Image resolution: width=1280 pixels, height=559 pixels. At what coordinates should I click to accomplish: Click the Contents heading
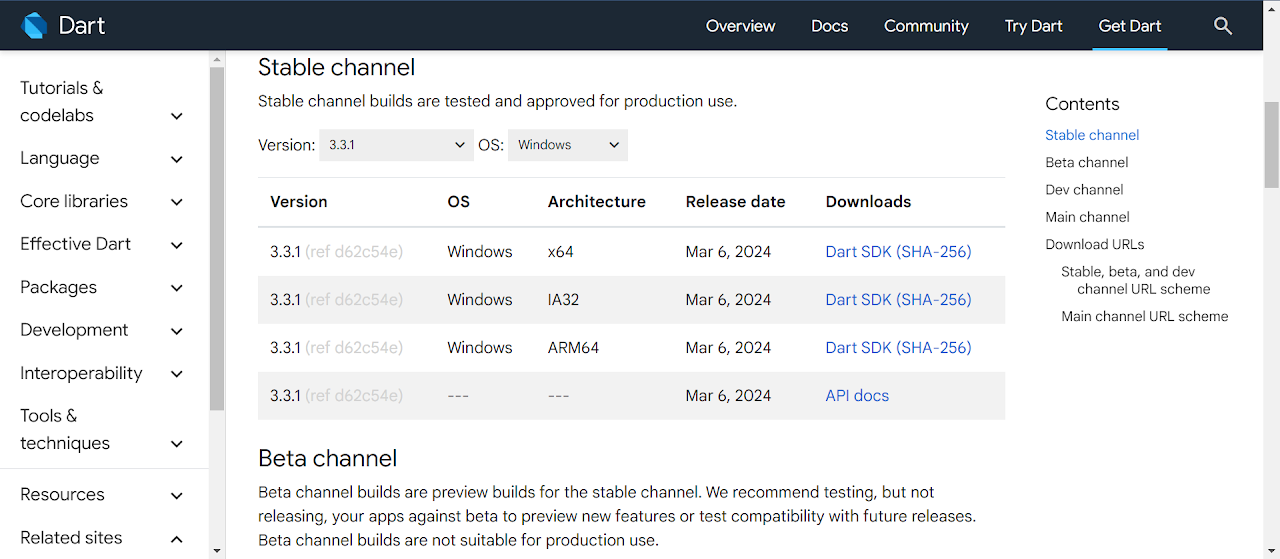[1082, 104]
